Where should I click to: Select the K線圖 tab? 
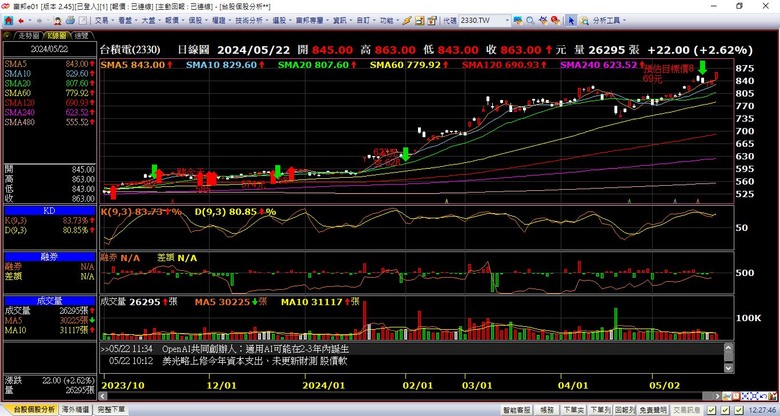pos(56,35)
